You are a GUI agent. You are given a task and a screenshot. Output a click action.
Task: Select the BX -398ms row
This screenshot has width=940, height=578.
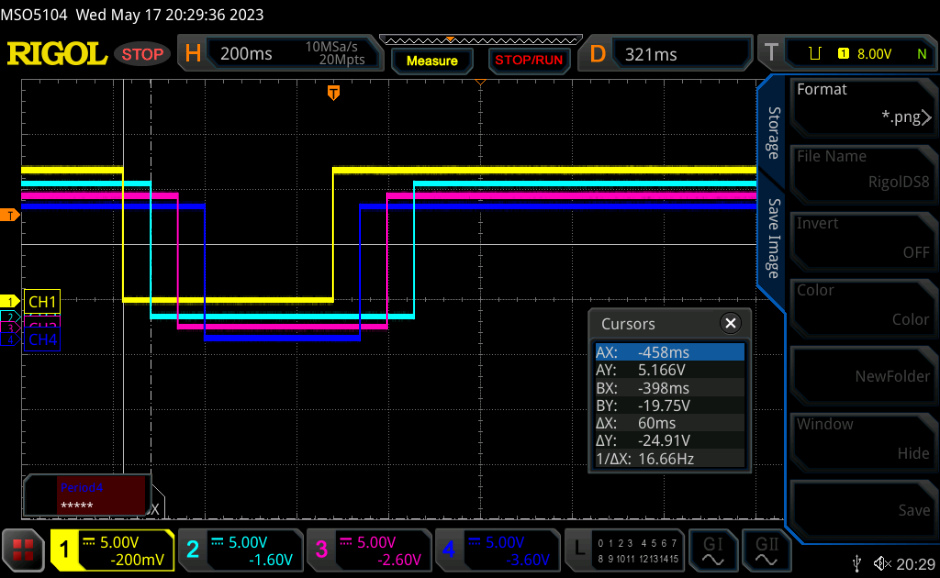coord(670,387)
